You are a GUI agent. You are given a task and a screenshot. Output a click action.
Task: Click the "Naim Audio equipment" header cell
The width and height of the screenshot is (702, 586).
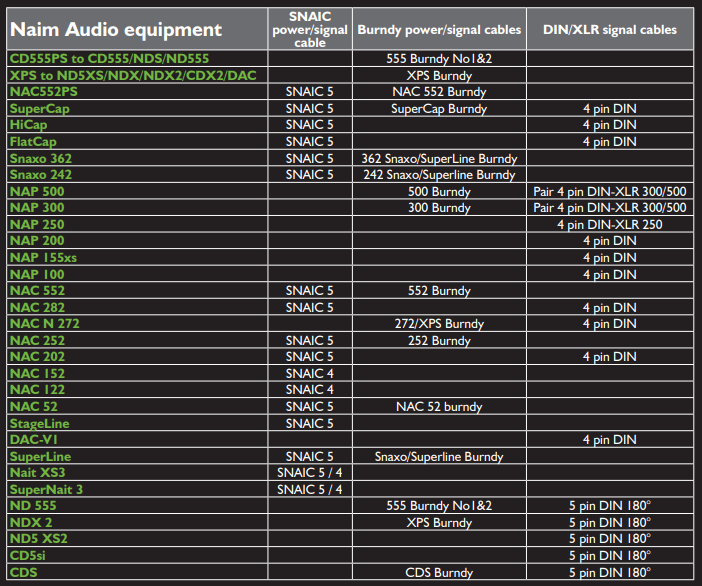pos(115,29)
